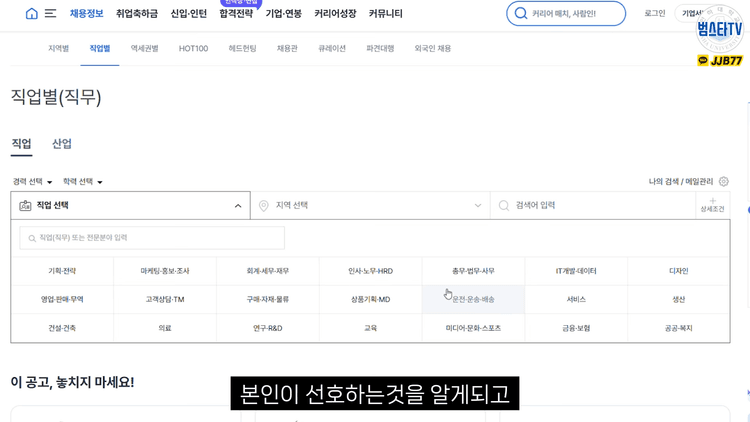Click the magnifier icon in the top search bar
This screenshot has height=422, width=750.
(520, 14)
